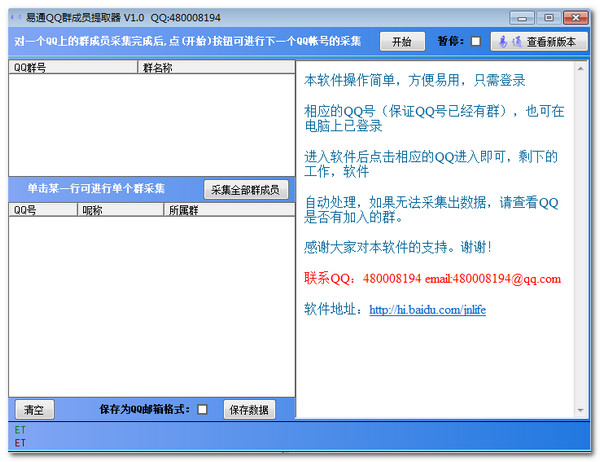600x462 pixels.
Task: Open the hi.baidu.com/jnlife link
Action: click(427, 309)
